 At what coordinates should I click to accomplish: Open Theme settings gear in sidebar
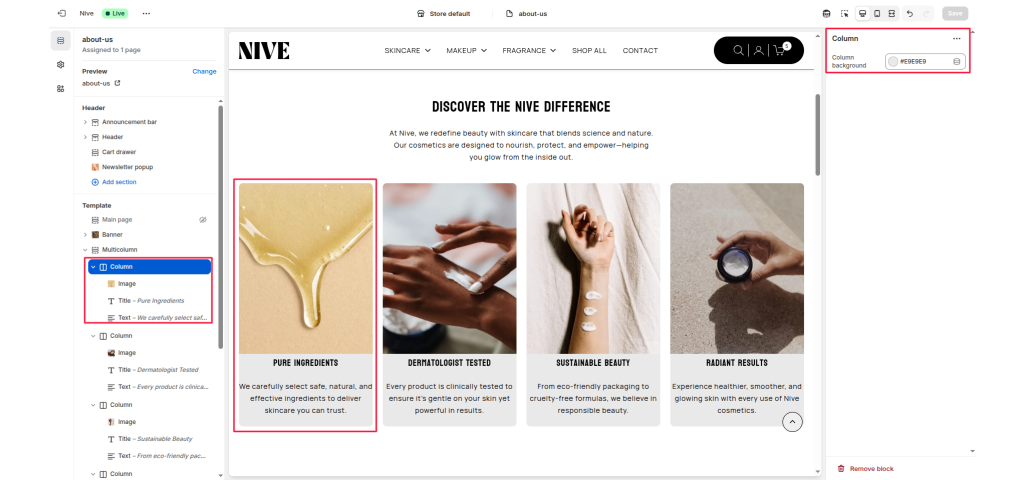point(61,65)
